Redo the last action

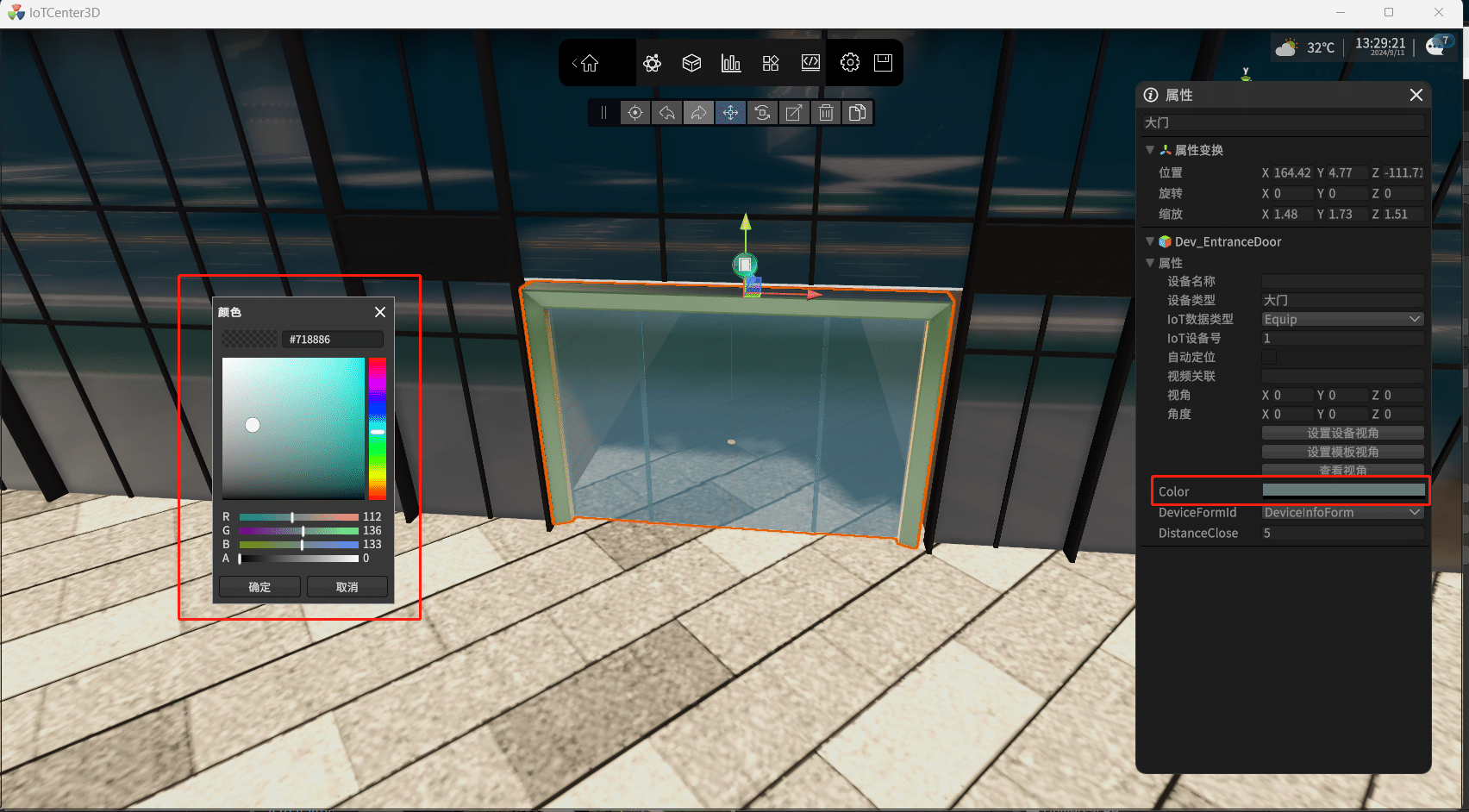point(699,113)
